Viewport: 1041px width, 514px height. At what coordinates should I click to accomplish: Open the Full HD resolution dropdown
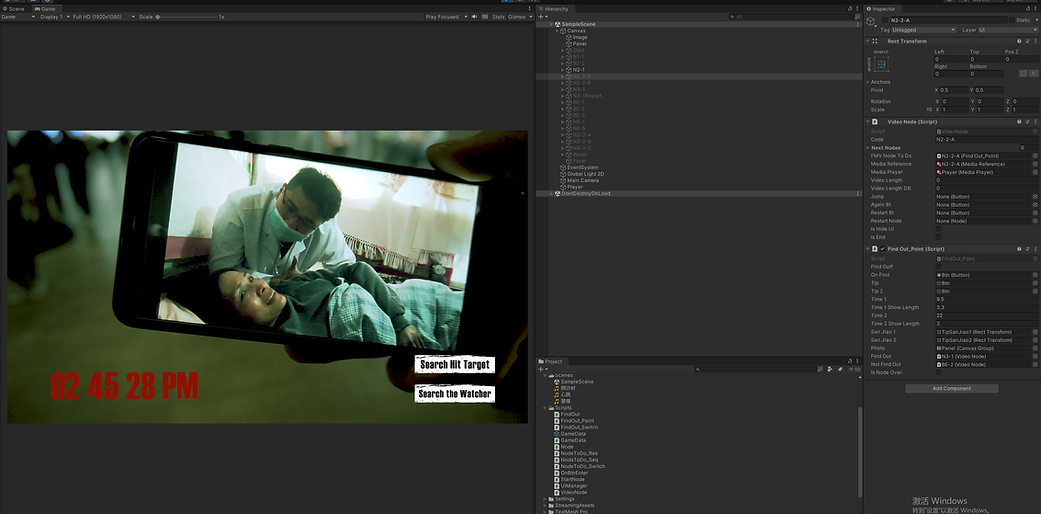pyautogui.click(x=102, y=17)
